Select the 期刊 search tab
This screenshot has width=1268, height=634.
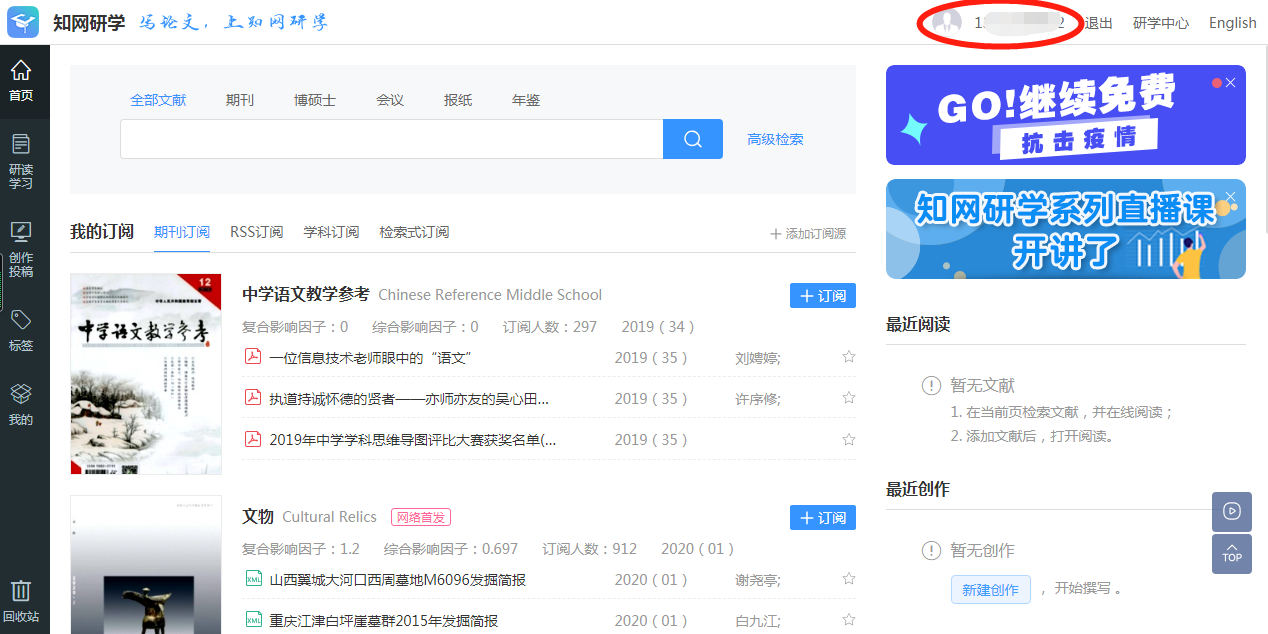(240, 100)
